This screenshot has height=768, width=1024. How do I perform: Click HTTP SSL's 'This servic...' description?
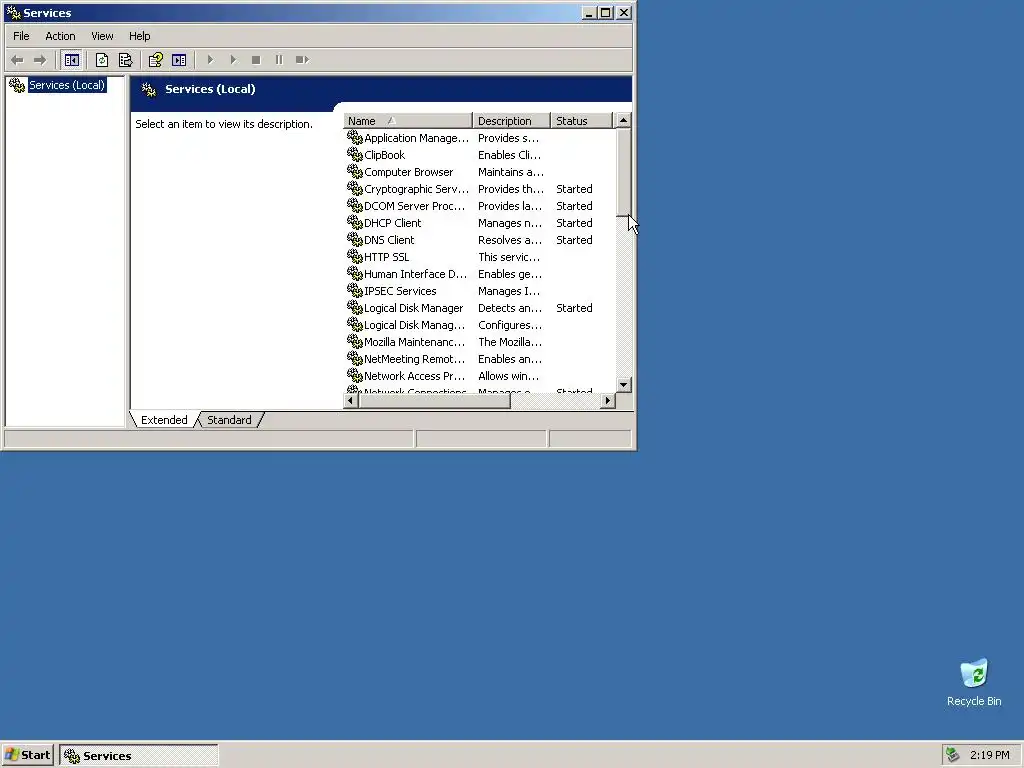pos(509,257)
